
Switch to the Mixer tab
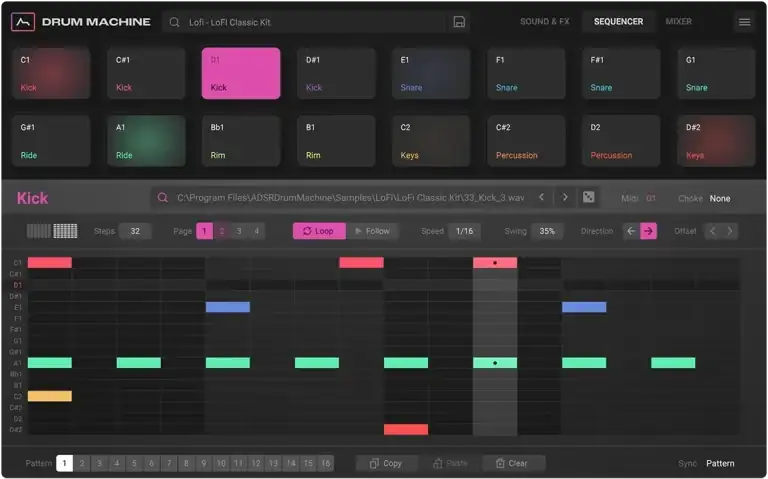click(x=678, y=22)
